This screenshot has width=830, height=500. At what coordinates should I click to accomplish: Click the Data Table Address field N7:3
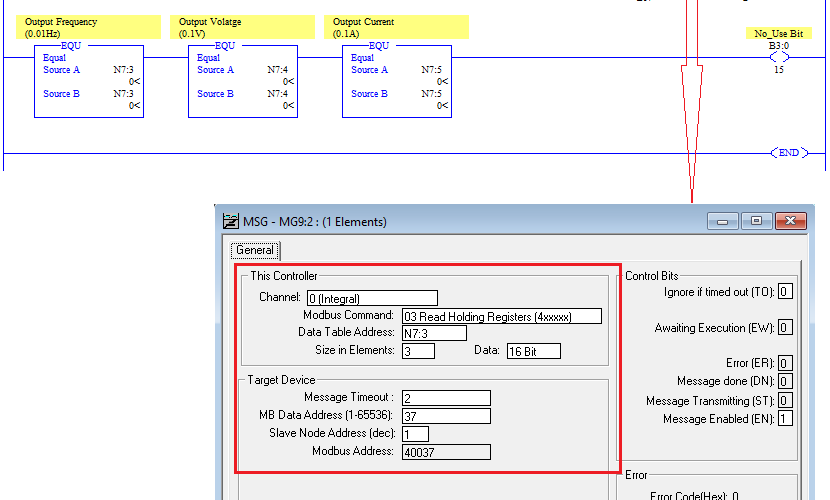click(x=434, y=333)
